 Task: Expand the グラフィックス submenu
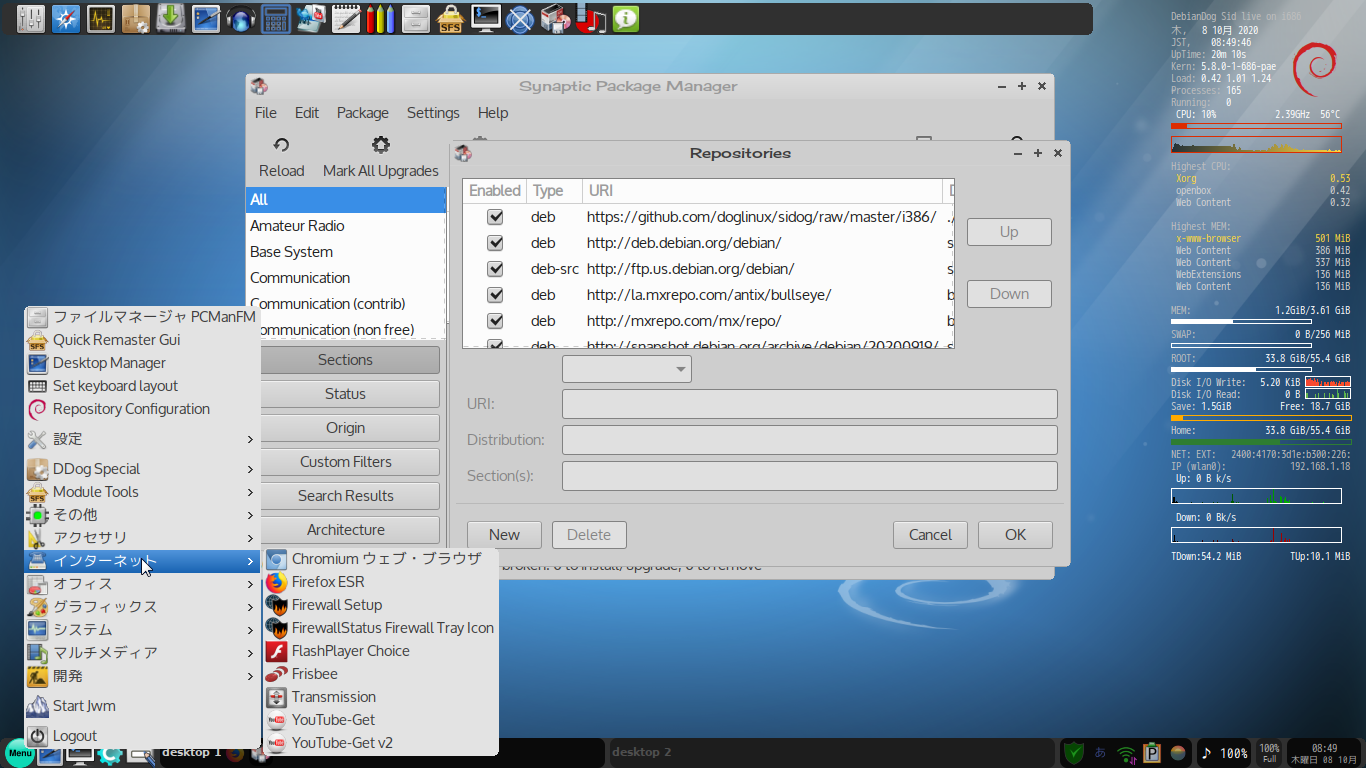[x=142, y=607]
